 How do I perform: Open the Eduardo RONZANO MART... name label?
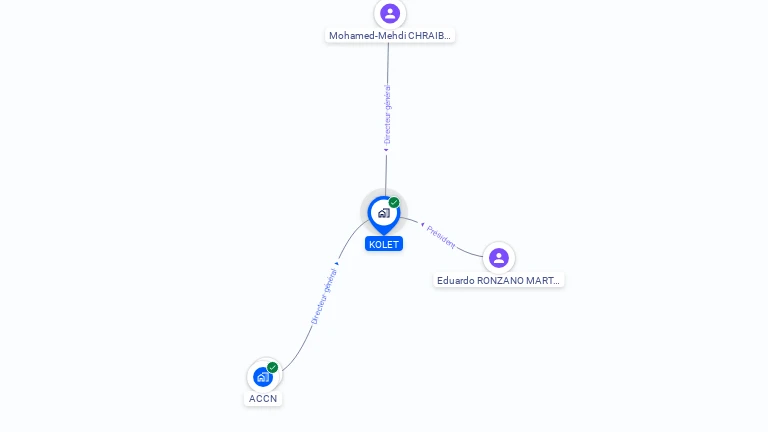click(x=499, y=281)
